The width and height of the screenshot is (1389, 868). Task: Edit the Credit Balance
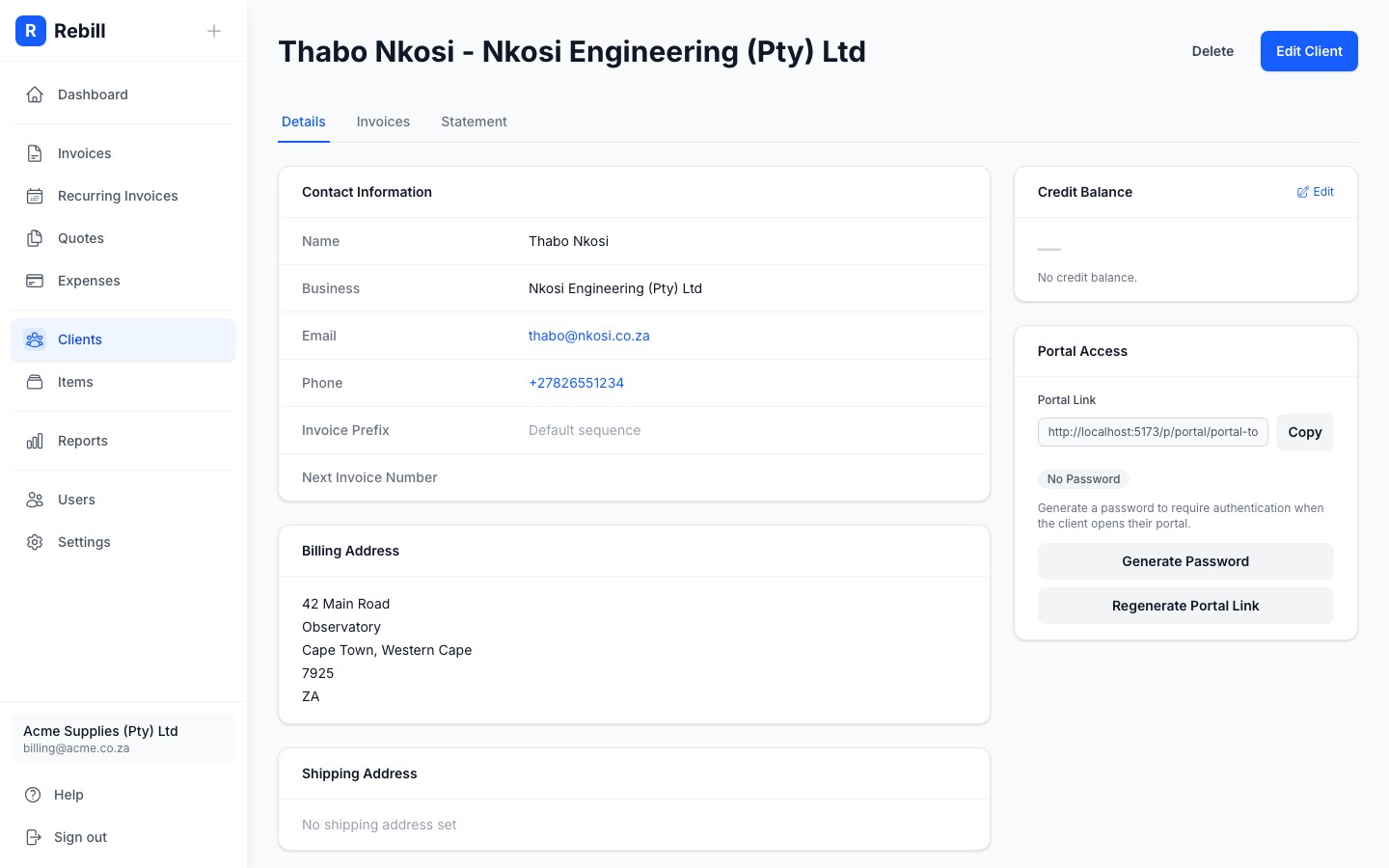tap(1315, 192)
